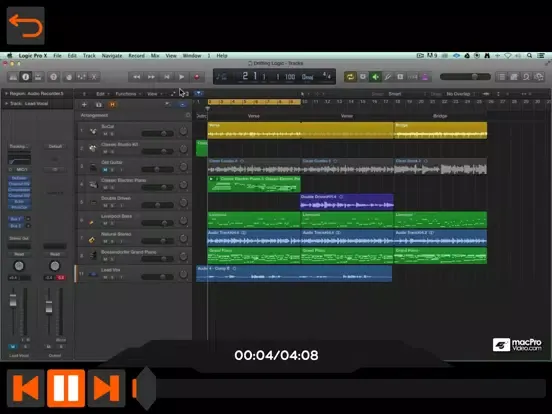The image size is (552, 414).
Task: Open the Drag No Overlap dropdown
Action: 460,94
